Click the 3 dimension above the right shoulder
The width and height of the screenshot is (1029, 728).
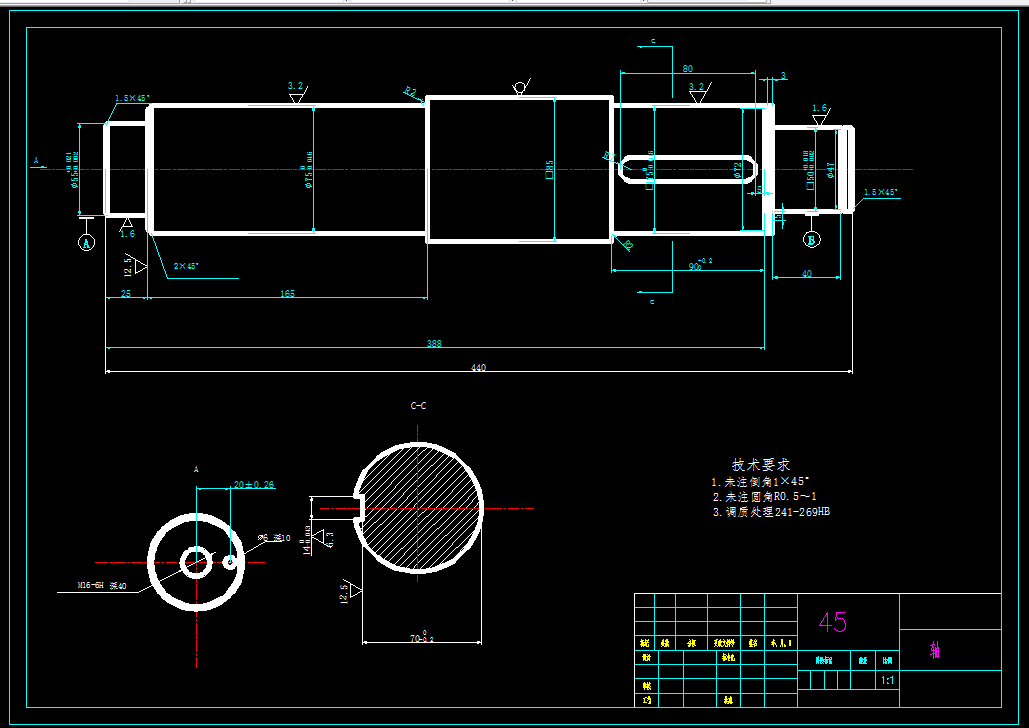click(x=783, y=76)
